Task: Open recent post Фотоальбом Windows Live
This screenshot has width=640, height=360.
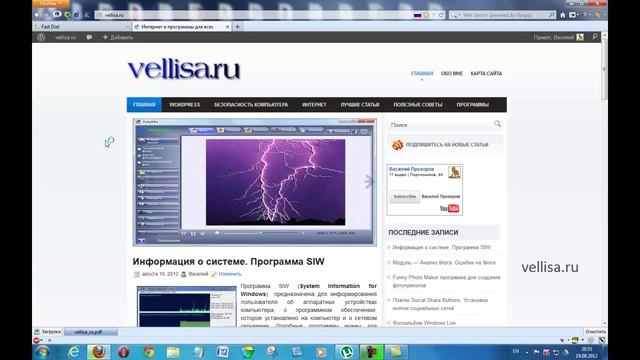Action: (x=424, y=323)
